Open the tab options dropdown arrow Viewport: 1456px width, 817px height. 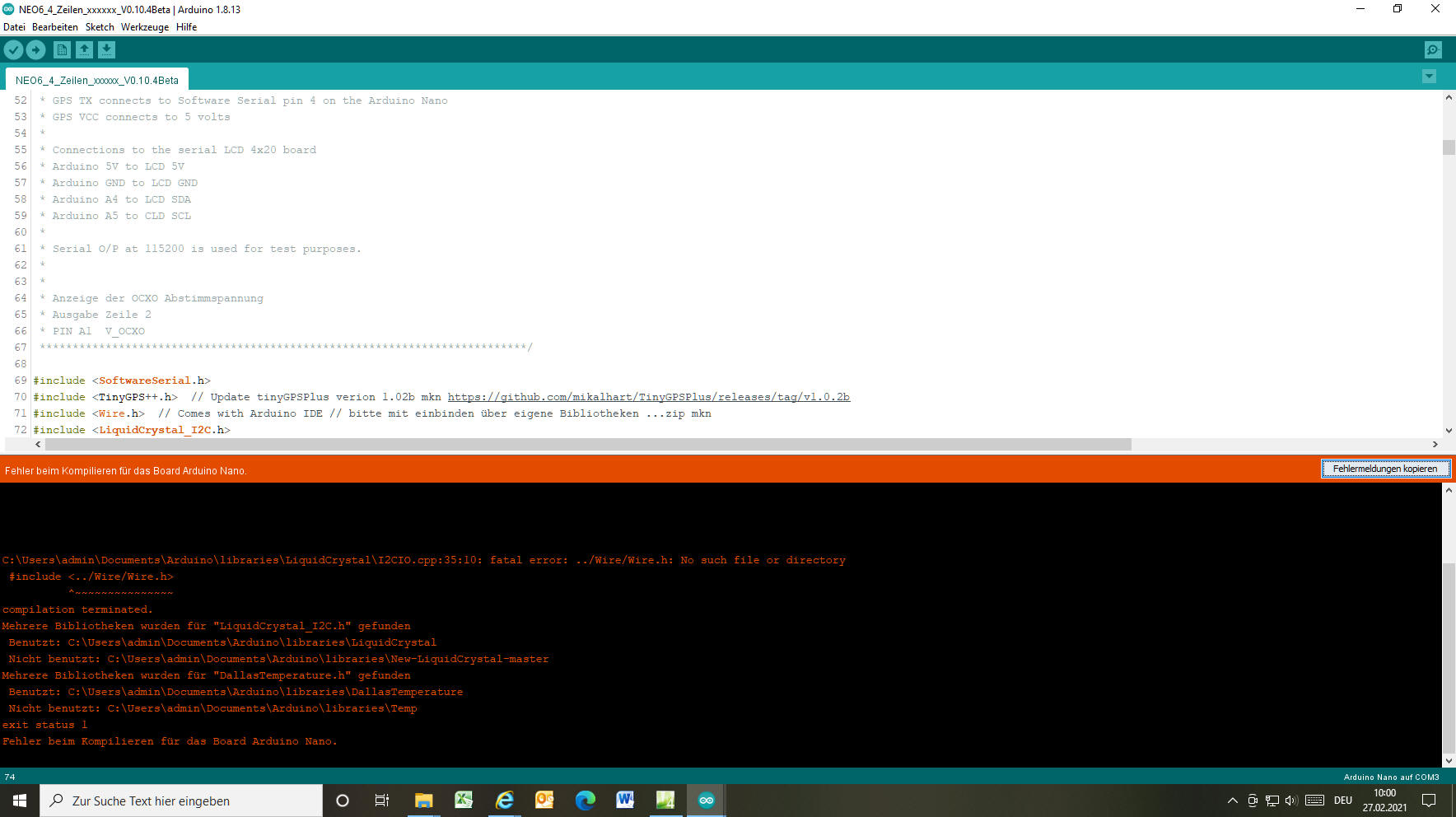pyautogui.click(x=1429, y=77)
